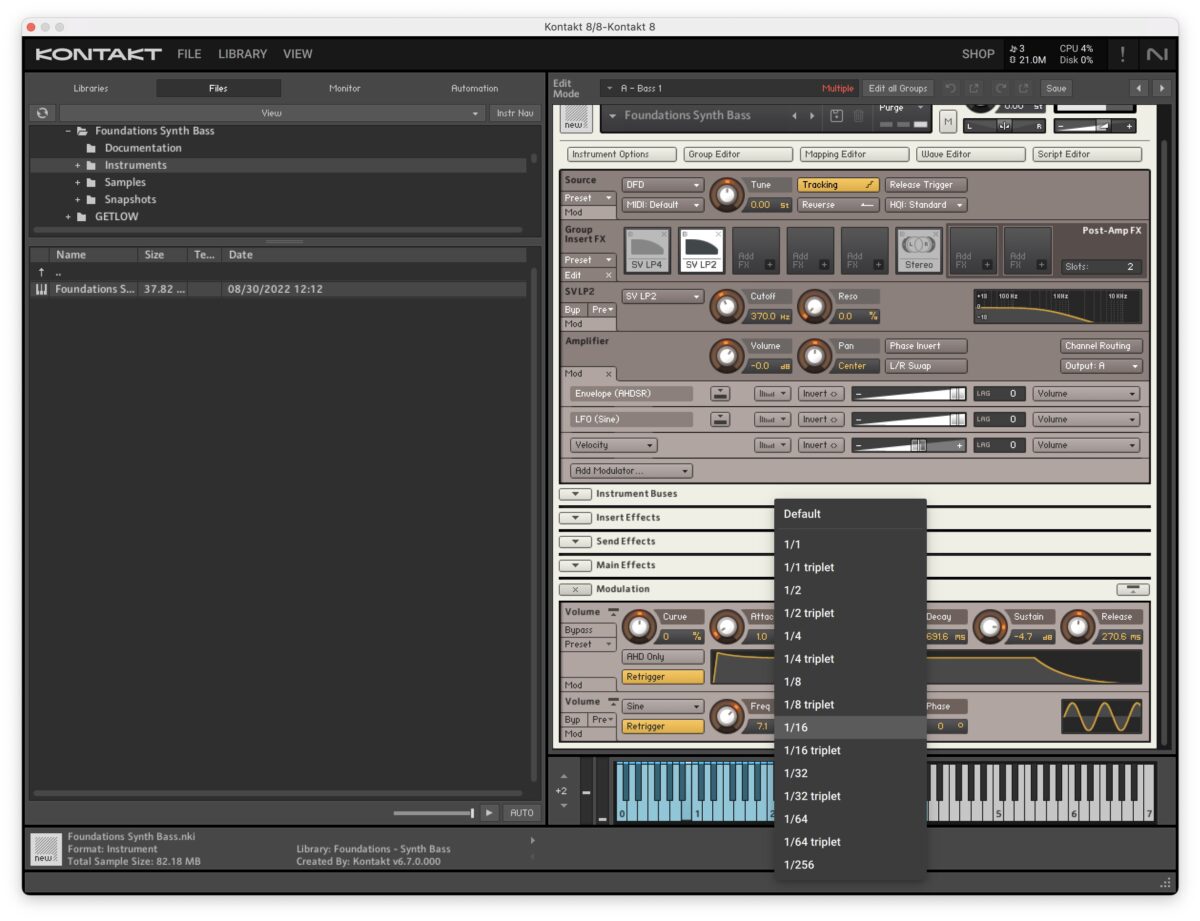
Task: Toggle Phase Invert in the Amplifier
Action: coord(926,346)
